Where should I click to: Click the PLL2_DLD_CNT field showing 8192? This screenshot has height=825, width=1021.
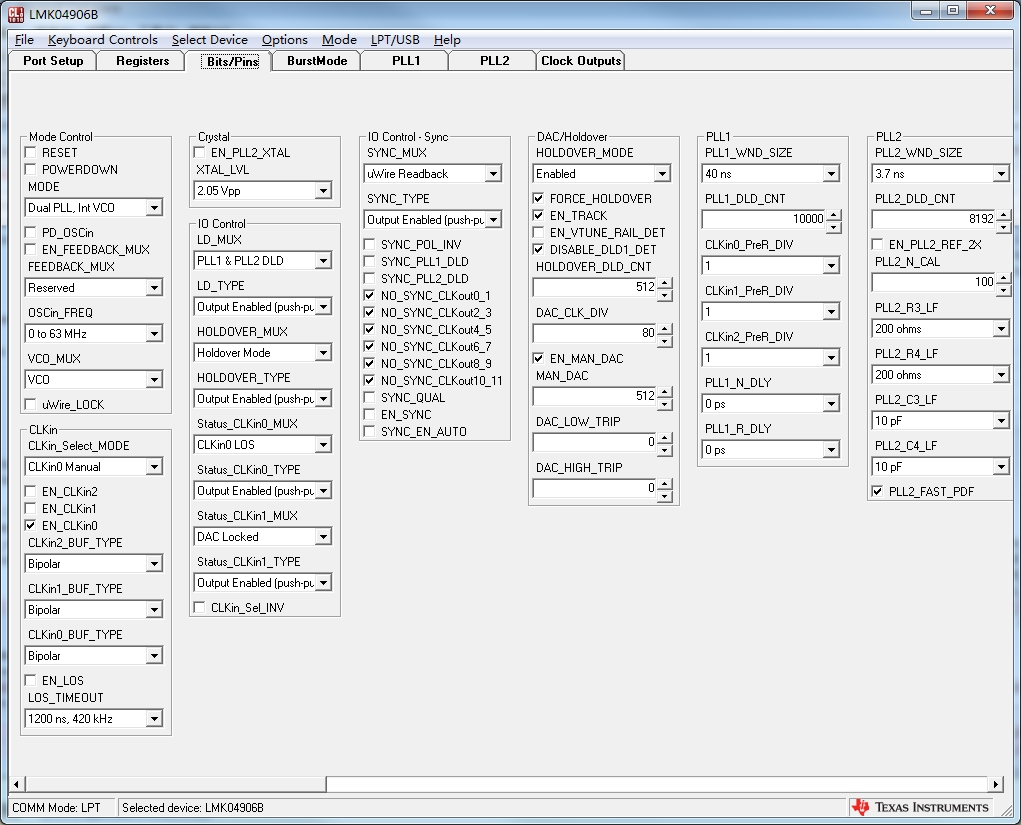pos(934,219)
